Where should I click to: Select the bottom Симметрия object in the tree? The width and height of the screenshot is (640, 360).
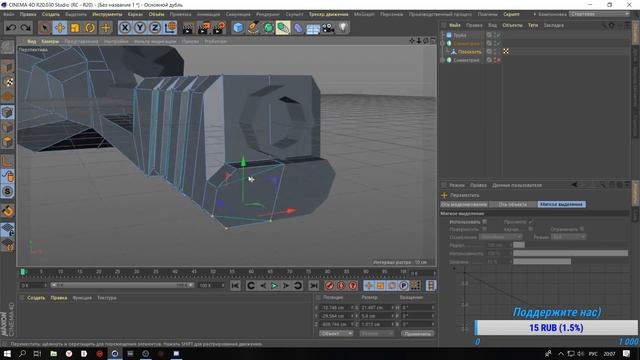point(466,60)
